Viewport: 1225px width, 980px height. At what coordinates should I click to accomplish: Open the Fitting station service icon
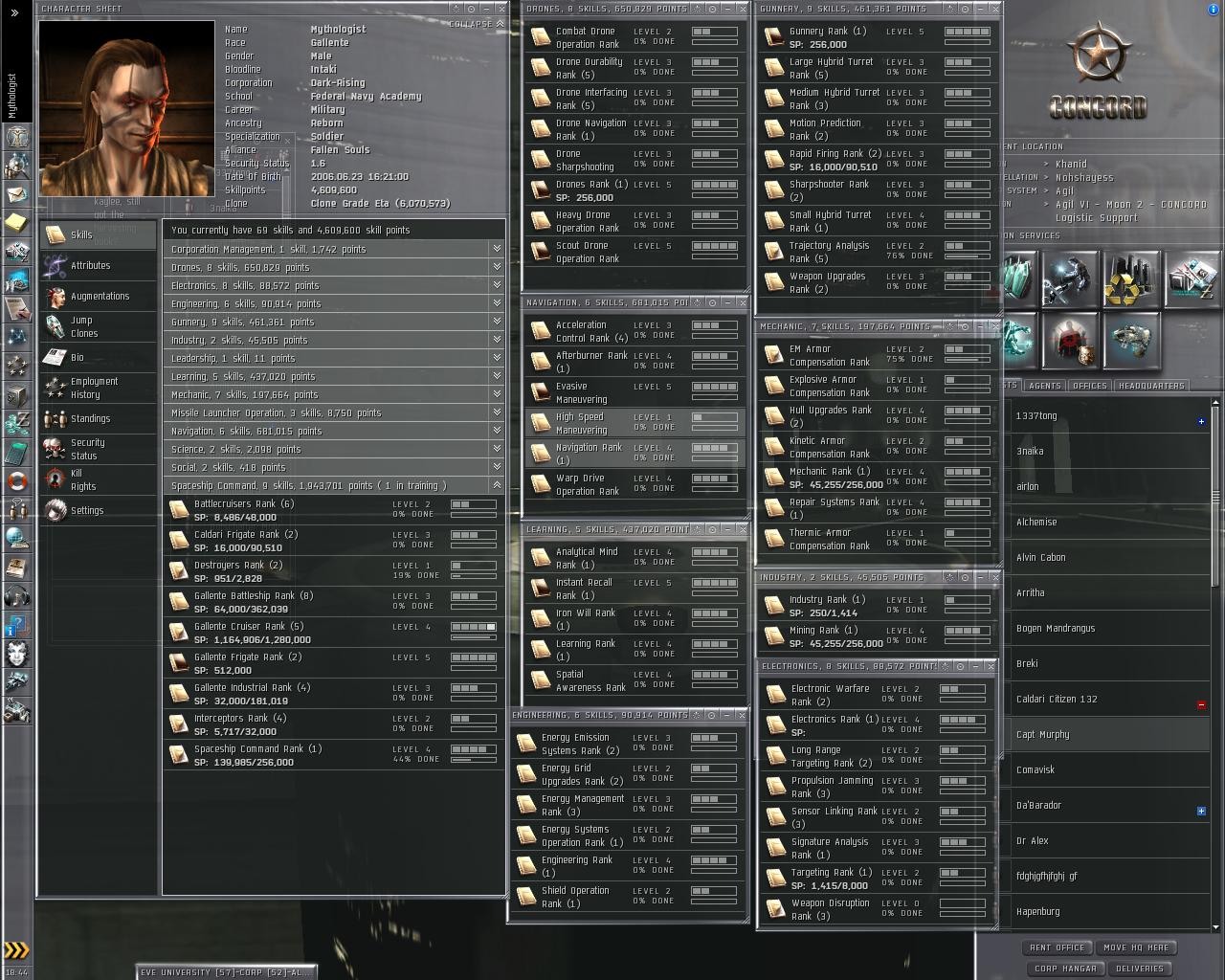(1131, 341)
